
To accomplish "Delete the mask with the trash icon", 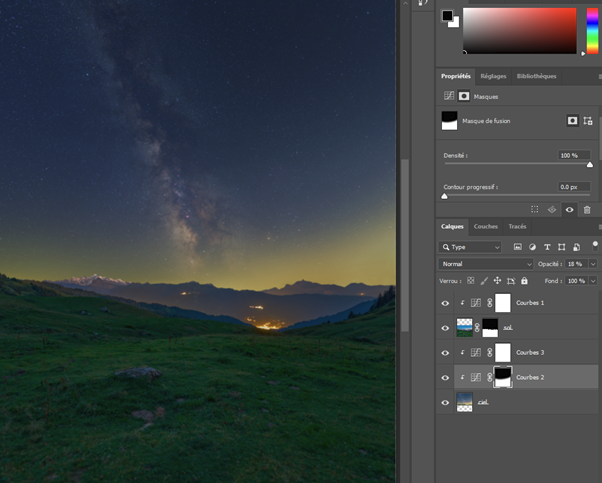I will (x=587, y=210).
